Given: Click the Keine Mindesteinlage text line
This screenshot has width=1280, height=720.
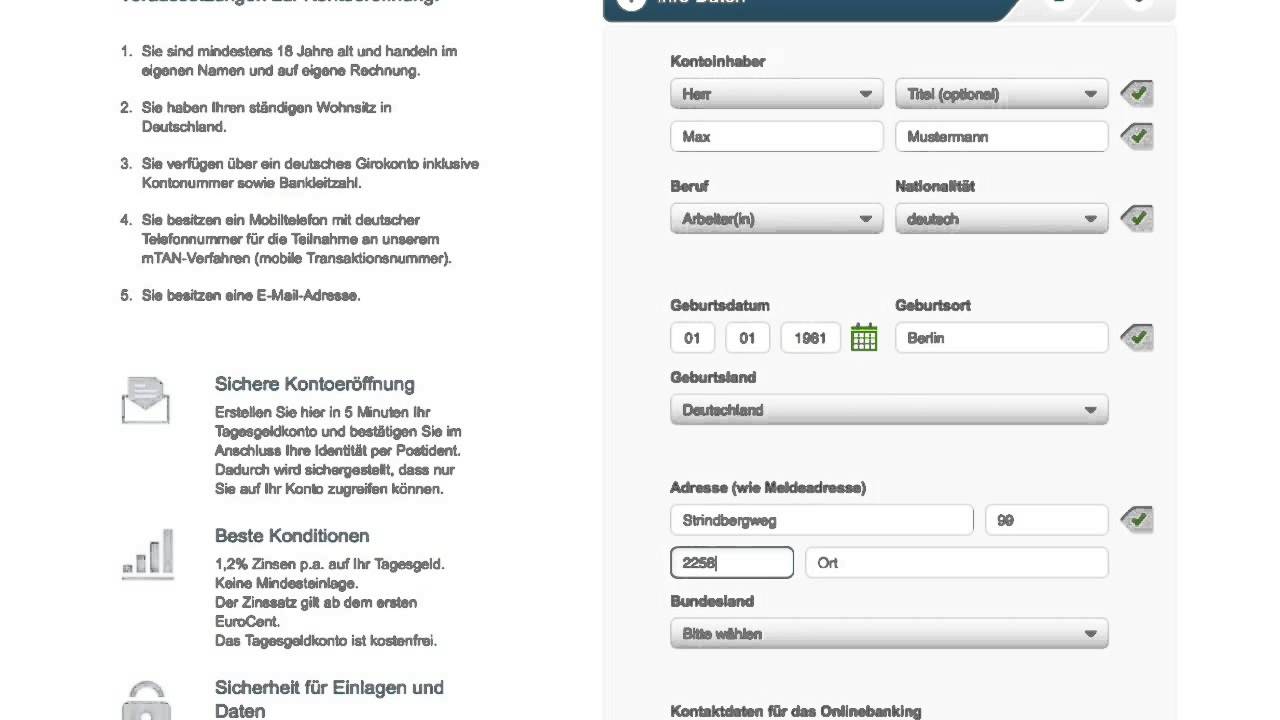Looking at the screenshot, I should coord(286,583).
